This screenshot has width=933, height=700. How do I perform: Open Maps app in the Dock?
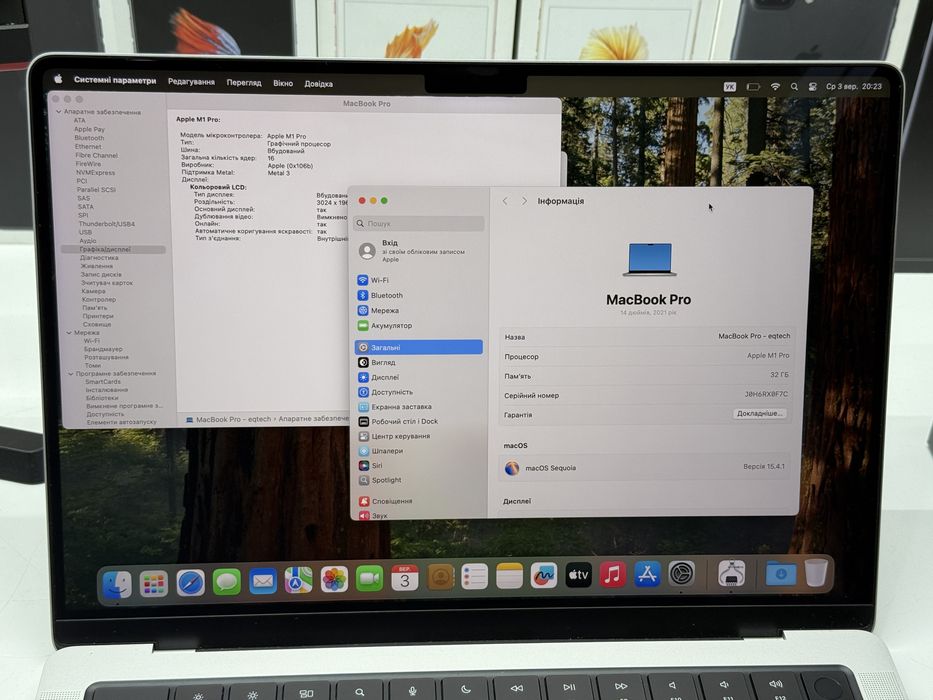pyautogui.click(x=298, y=580)
